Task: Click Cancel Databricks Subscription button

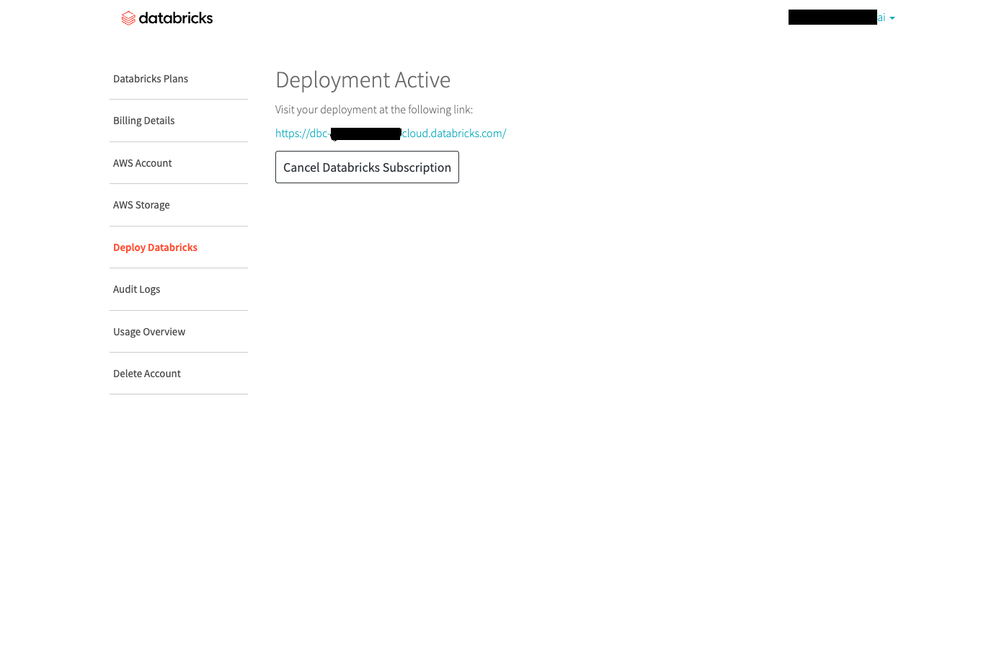Action: [x=367, y=167]
